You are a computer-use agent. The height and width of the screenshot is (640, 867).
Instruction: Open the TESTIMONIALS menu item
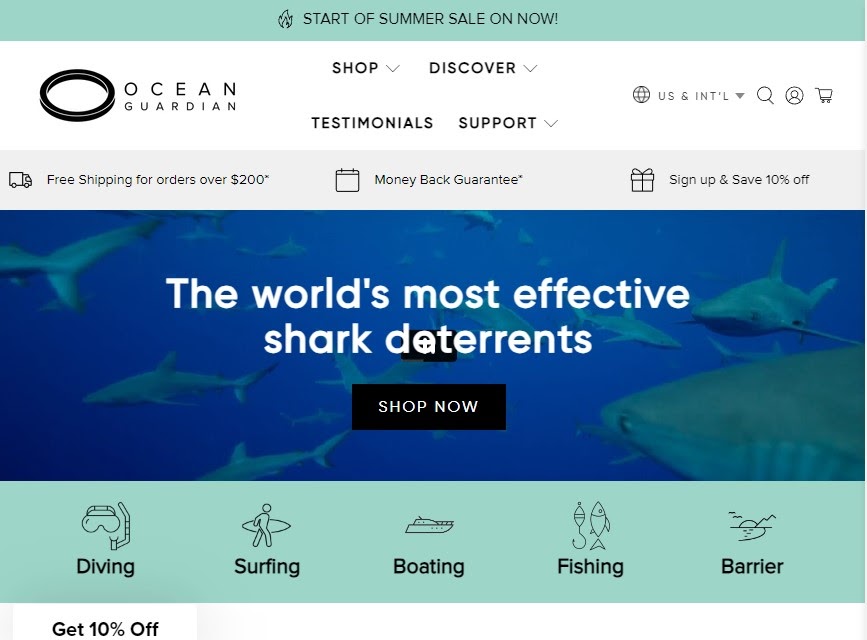pos(372,123)
